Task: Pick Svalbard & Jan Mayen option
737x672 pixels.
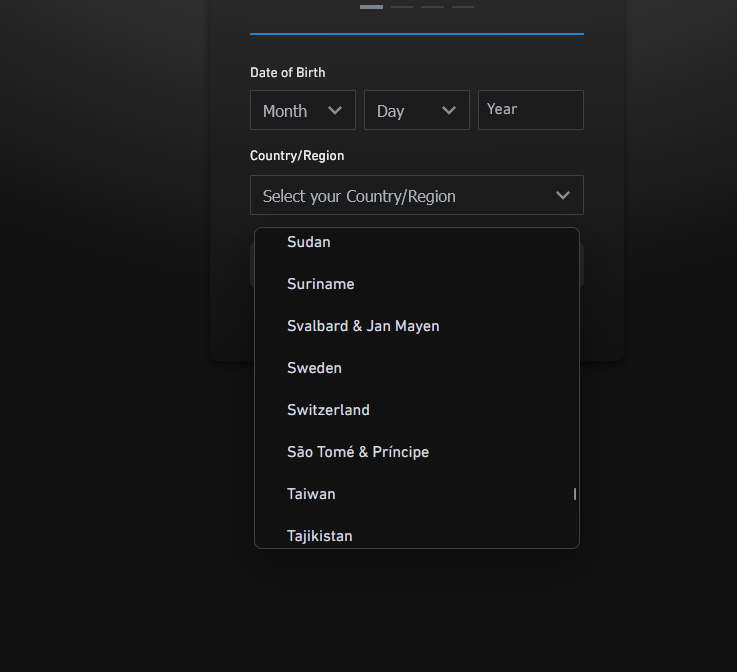Action: pyautogui.click(x=363, y=326)
